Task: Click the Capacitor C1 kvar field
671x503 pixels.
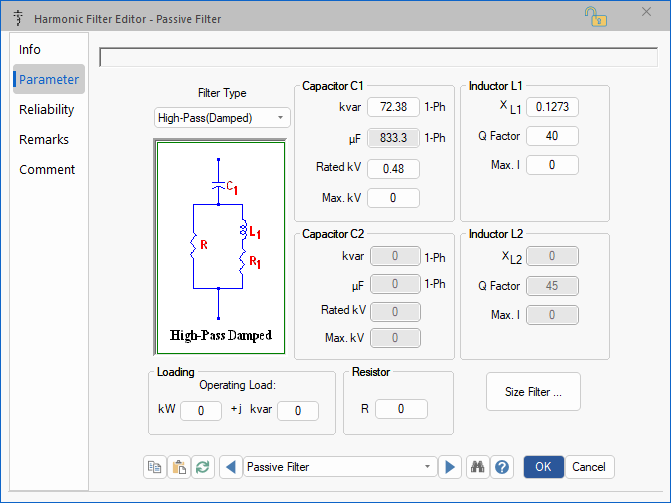Action: tap(393, 107)
